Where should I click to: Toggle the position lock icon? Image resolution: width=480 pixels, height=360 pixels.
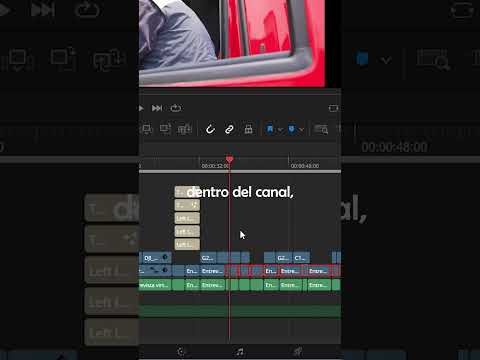point(248,129)
